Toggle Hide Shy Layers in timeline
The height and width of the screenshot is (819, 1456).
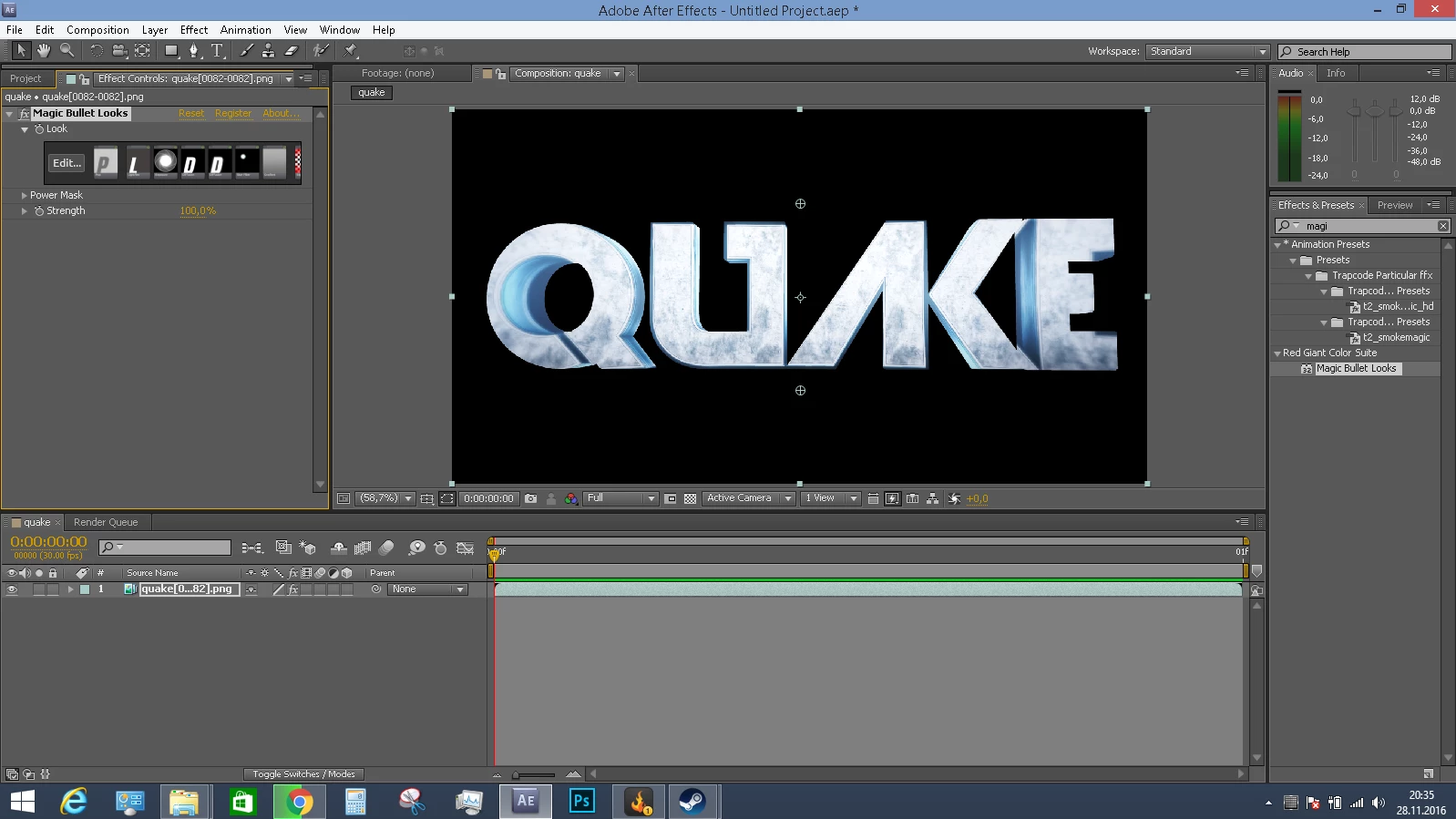(x=339, y=548)
